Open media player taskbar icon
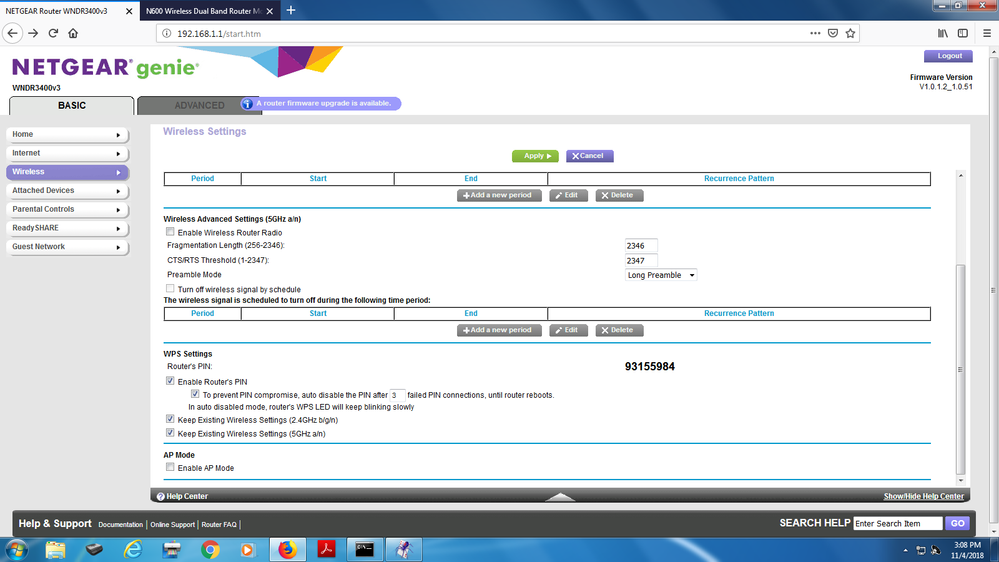The height and width of the screenshot is (562, 999). (x=248, y=550)
